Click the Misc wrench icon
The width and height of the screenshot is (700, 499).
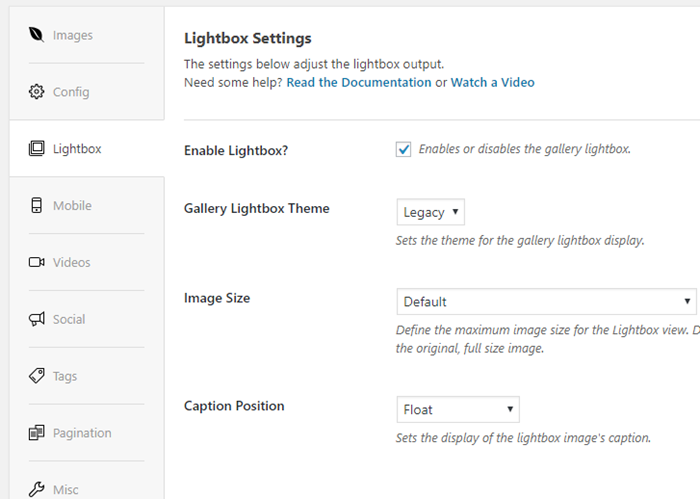37,489
